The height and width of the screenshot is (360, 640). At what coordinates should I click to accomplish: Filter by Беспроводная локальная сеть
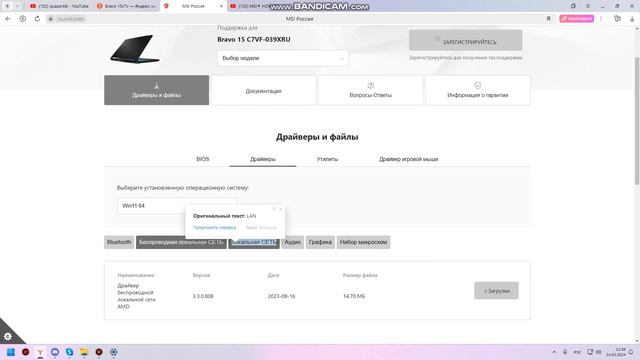181,242
